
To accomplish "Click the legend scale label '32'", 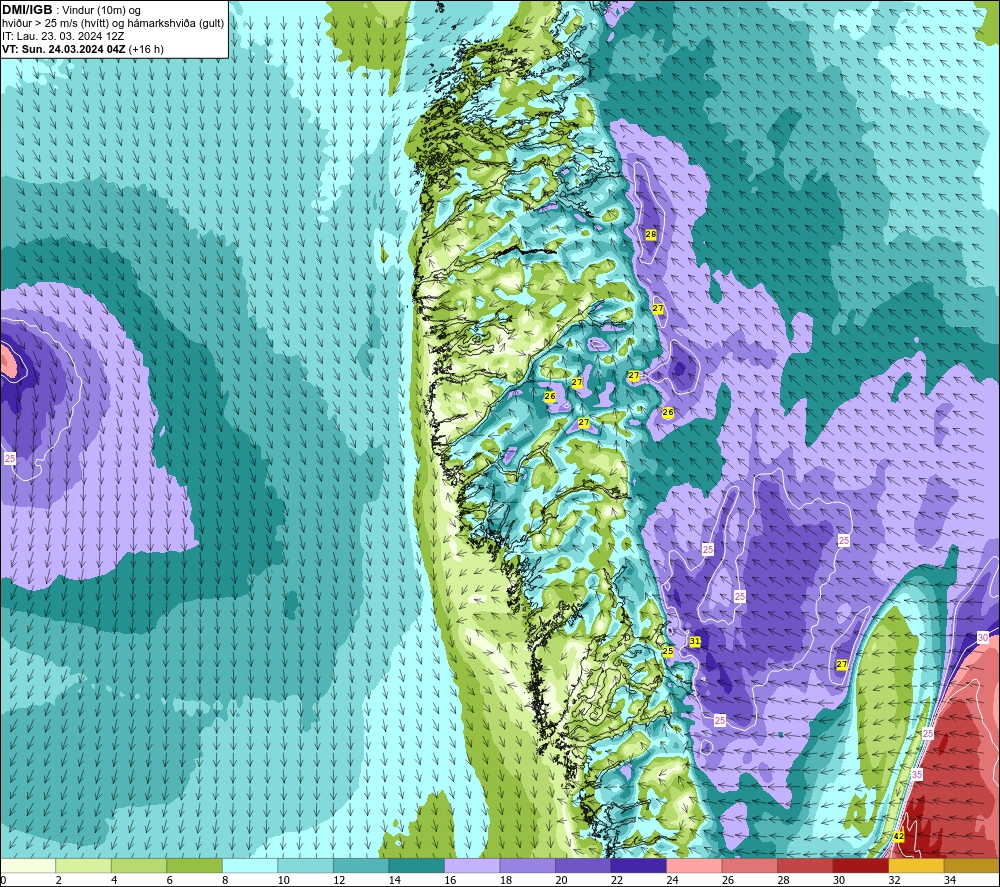I will (x=894, y=881).
